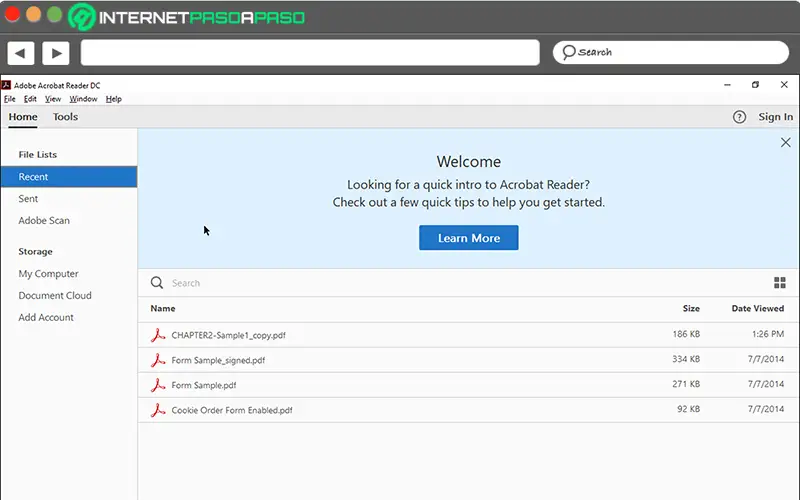Screen dimensions: 800x500
Task: Click PDF icon of Form Sample.pdf
Action: [x=158, y=385]
